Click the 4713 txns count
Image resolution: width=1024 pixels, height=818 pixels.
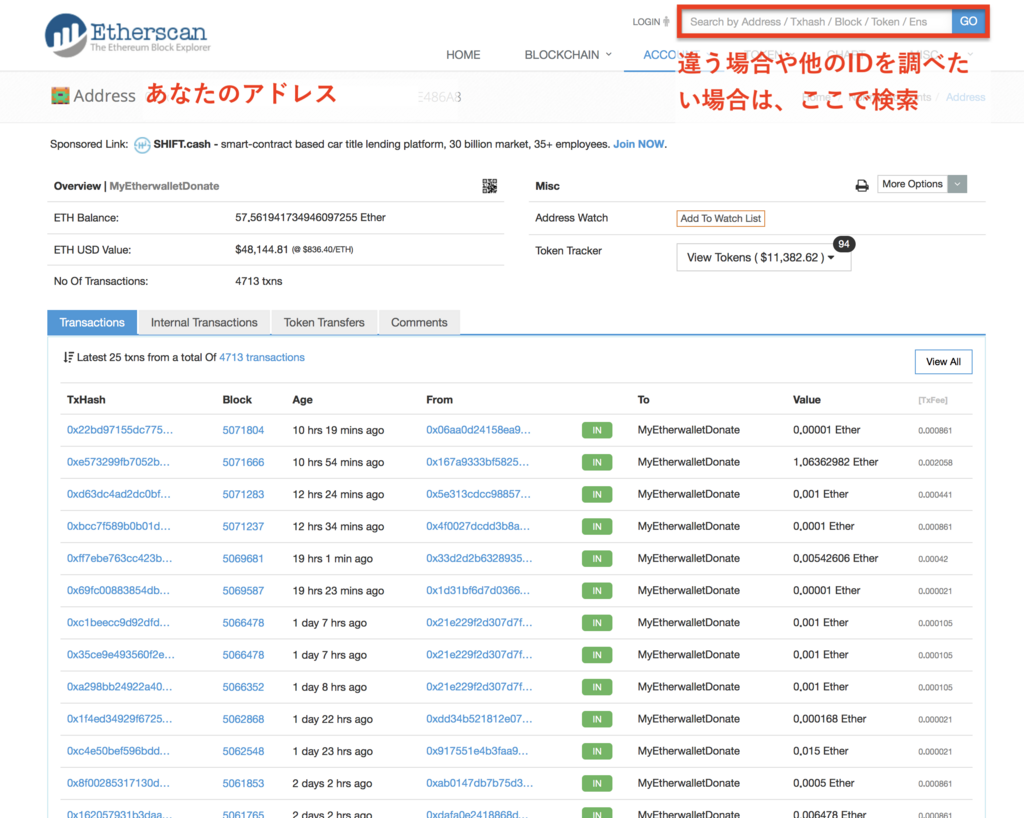pos(259,281)
